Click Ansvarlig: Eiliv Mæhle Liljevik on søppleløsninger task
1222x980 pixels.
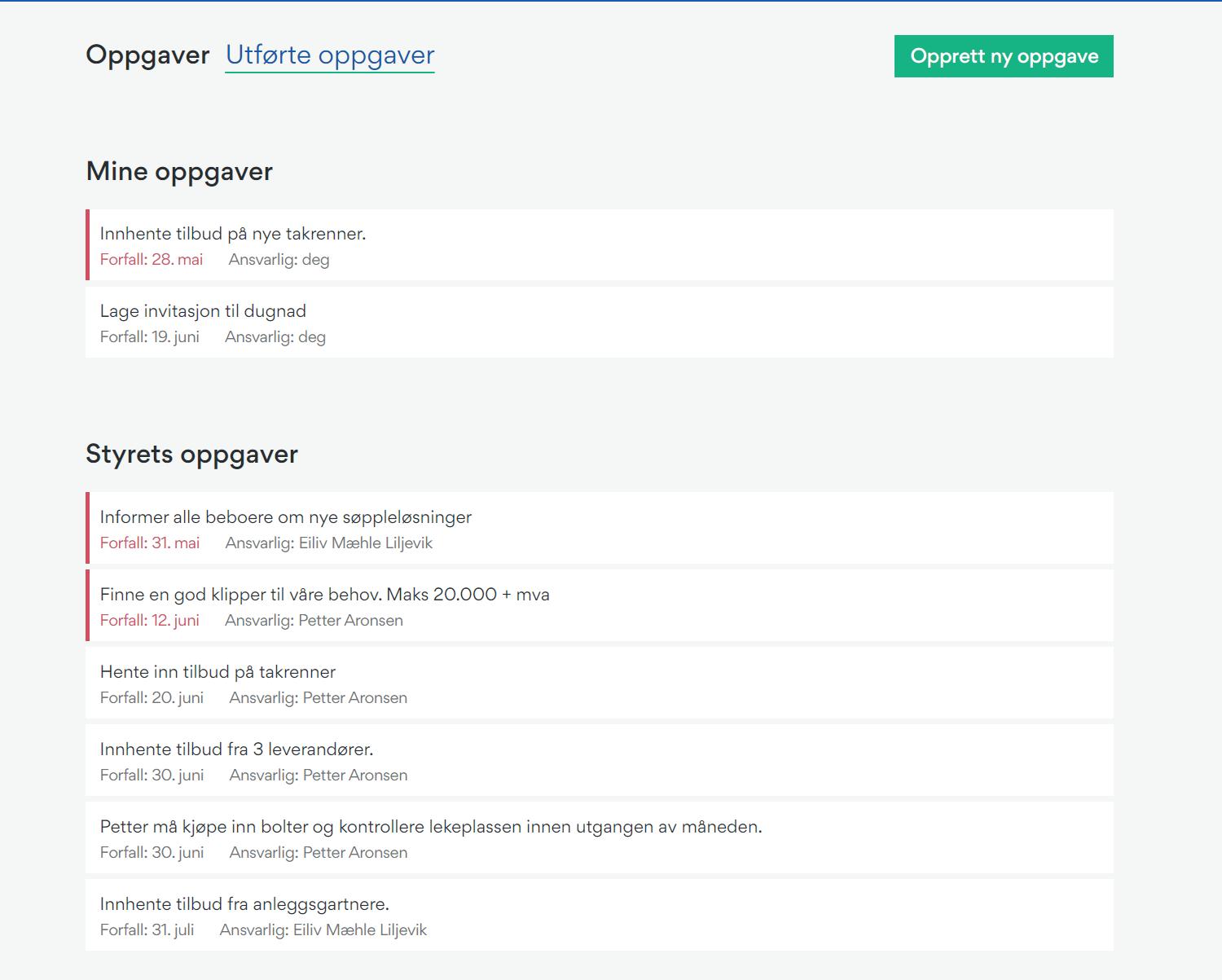click(329, 543)
